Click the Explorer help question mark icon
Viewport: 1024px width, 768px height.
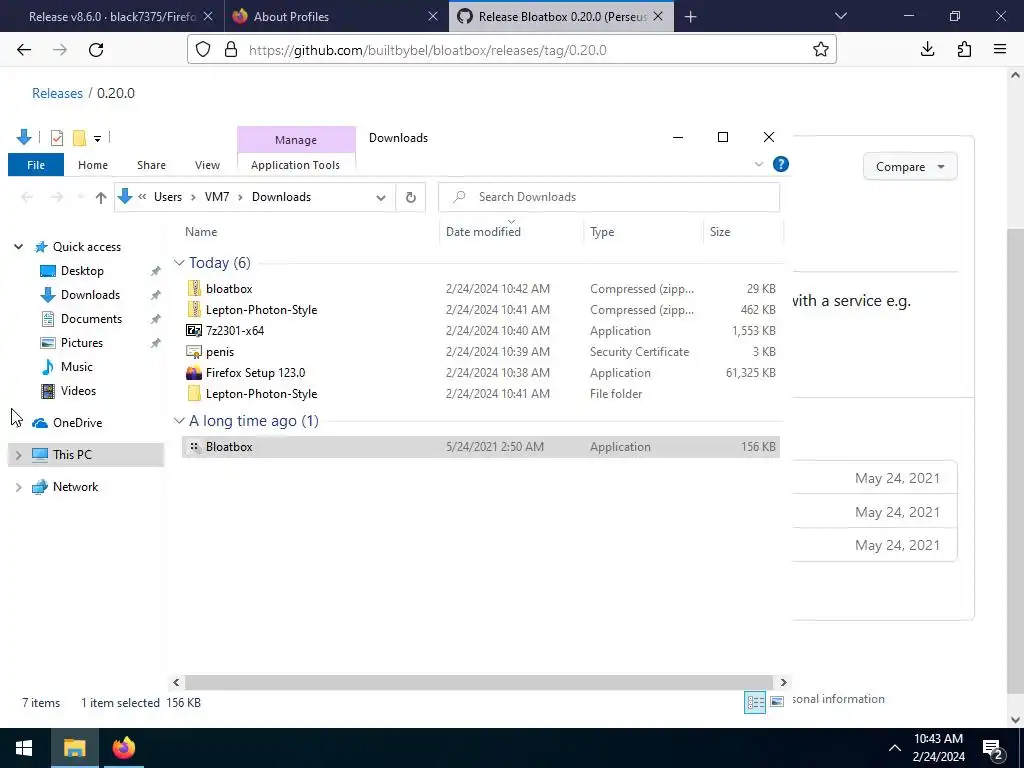pos(780,164)
